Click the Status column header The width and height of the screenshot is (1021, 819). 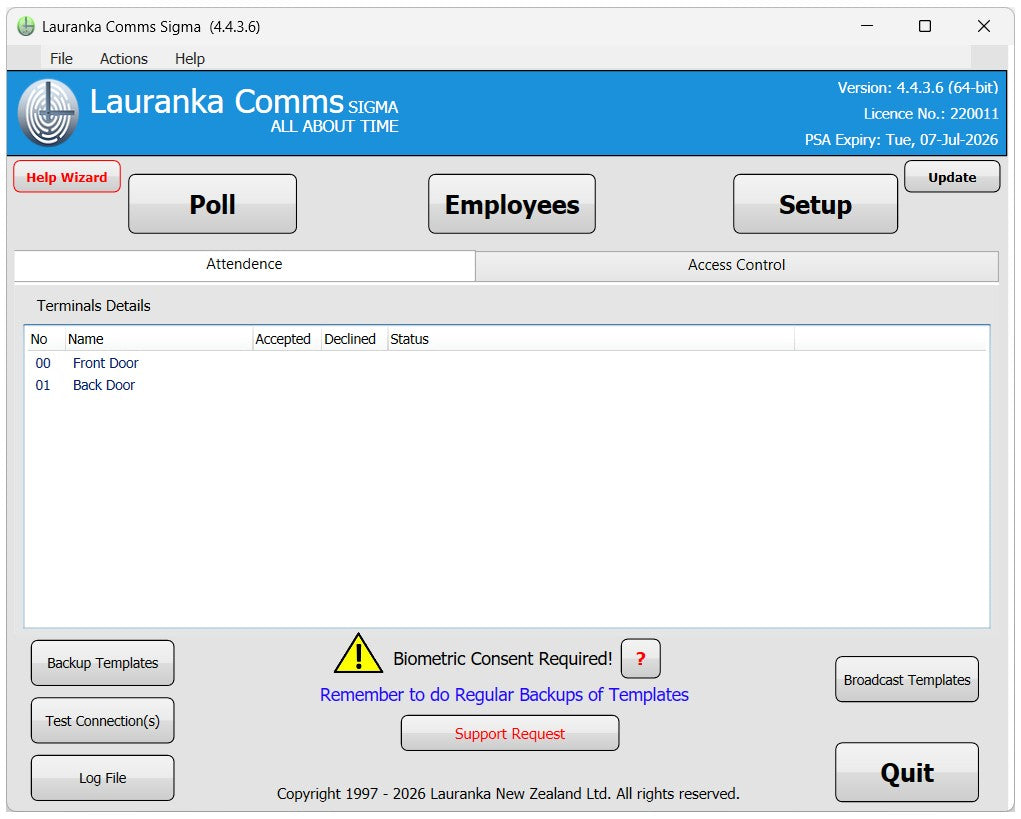pos(591,339)
